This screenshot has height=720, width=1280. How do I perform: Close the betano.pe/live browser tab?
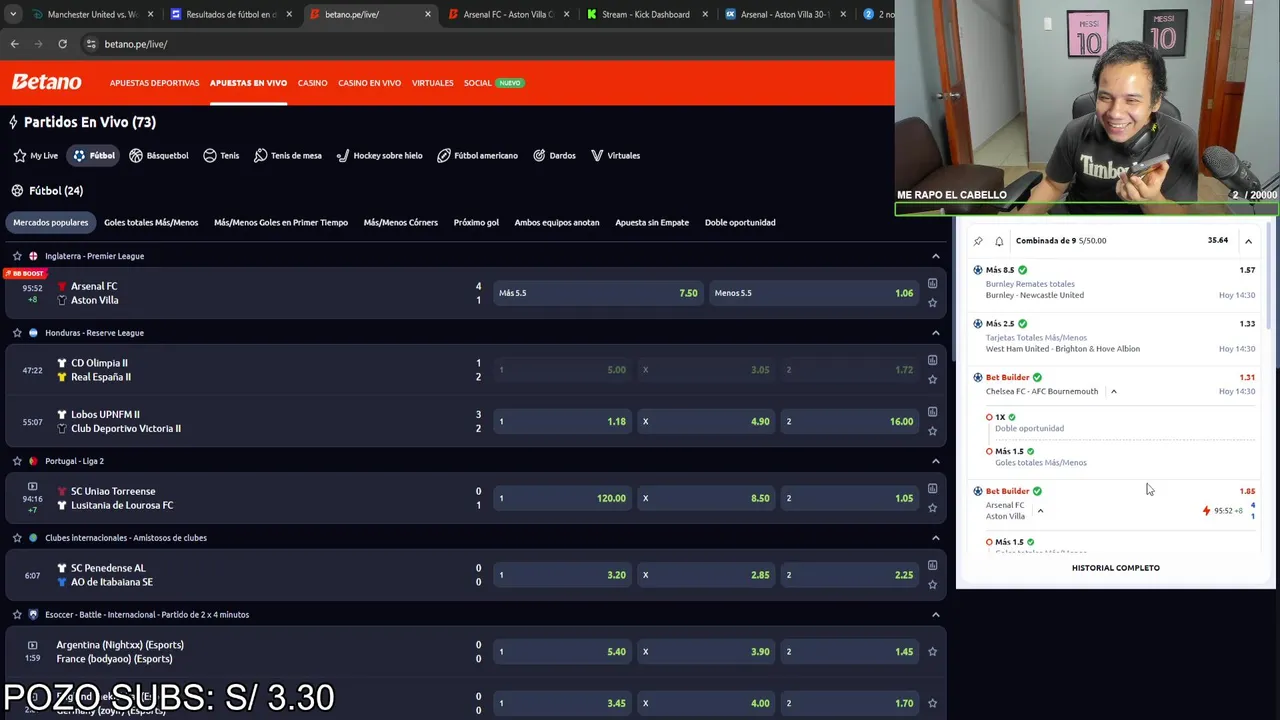click(x=428, y=14)
